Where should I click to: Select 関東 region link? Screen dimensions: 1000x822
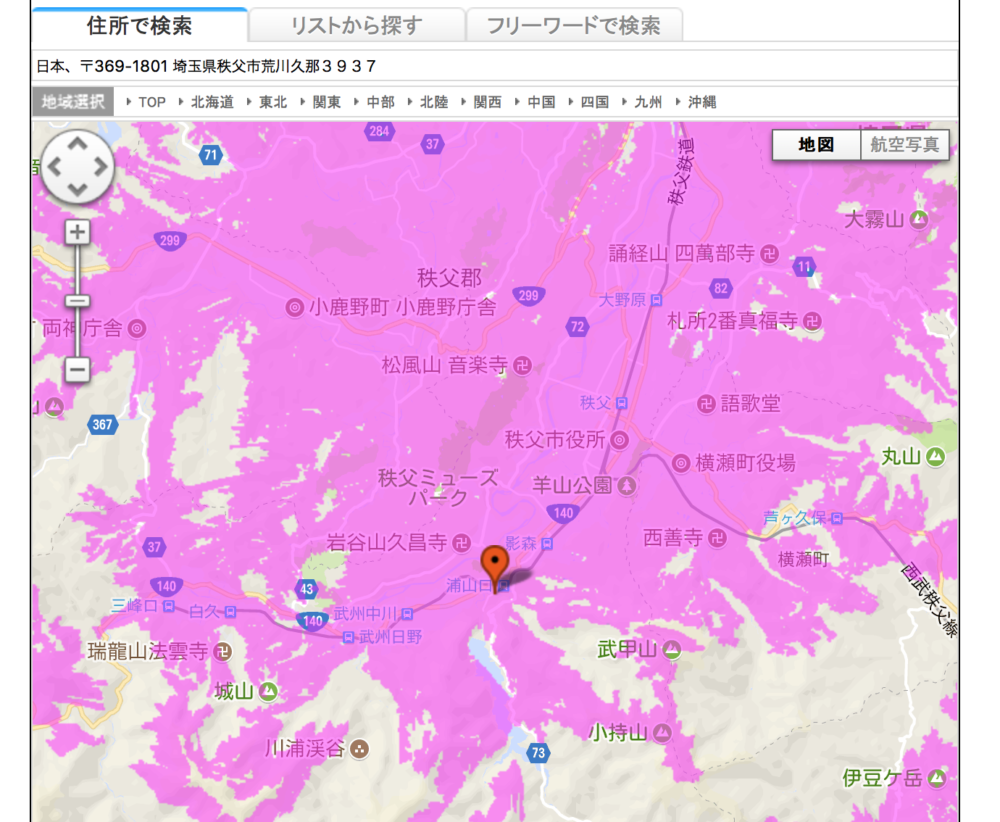326,102
